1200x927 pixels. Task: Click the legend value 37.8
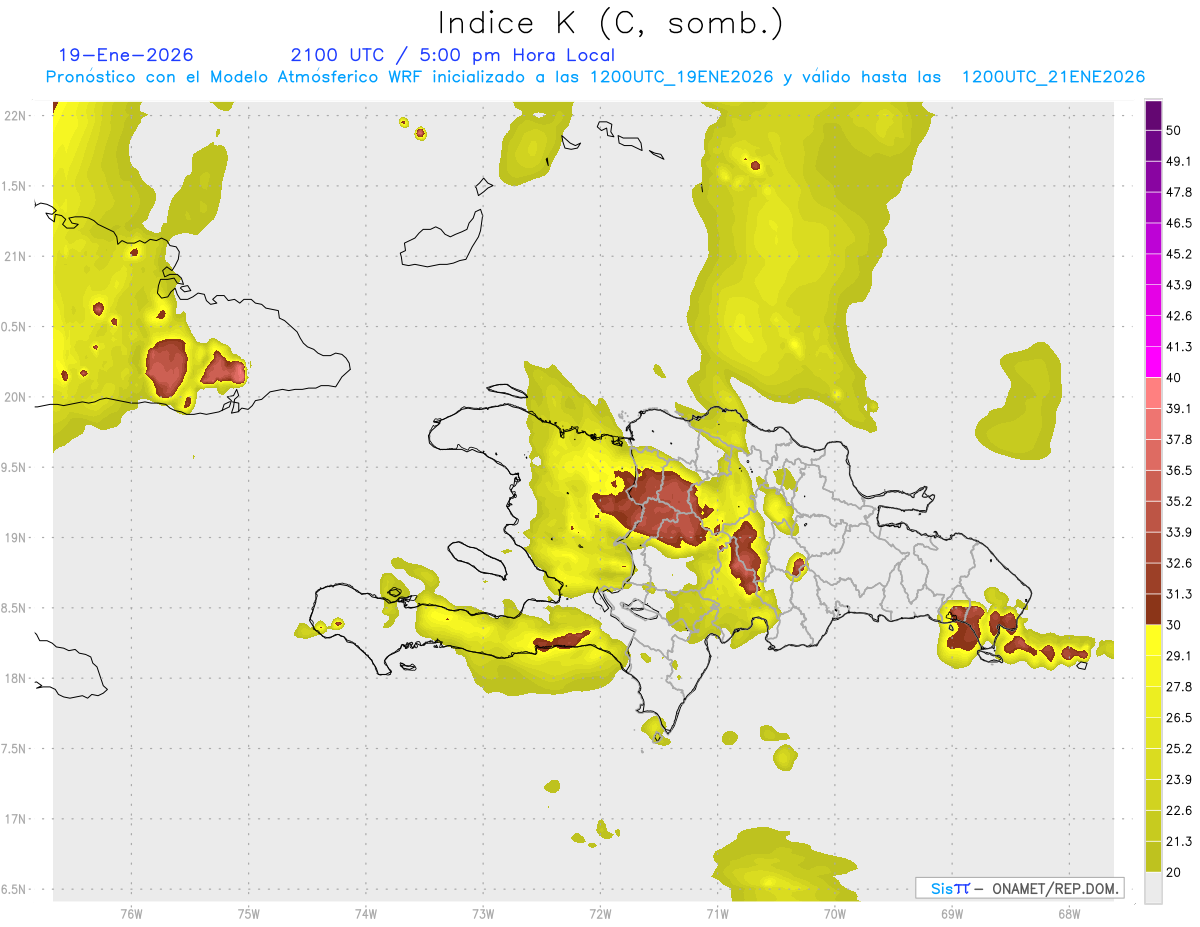click(1178, 439)
